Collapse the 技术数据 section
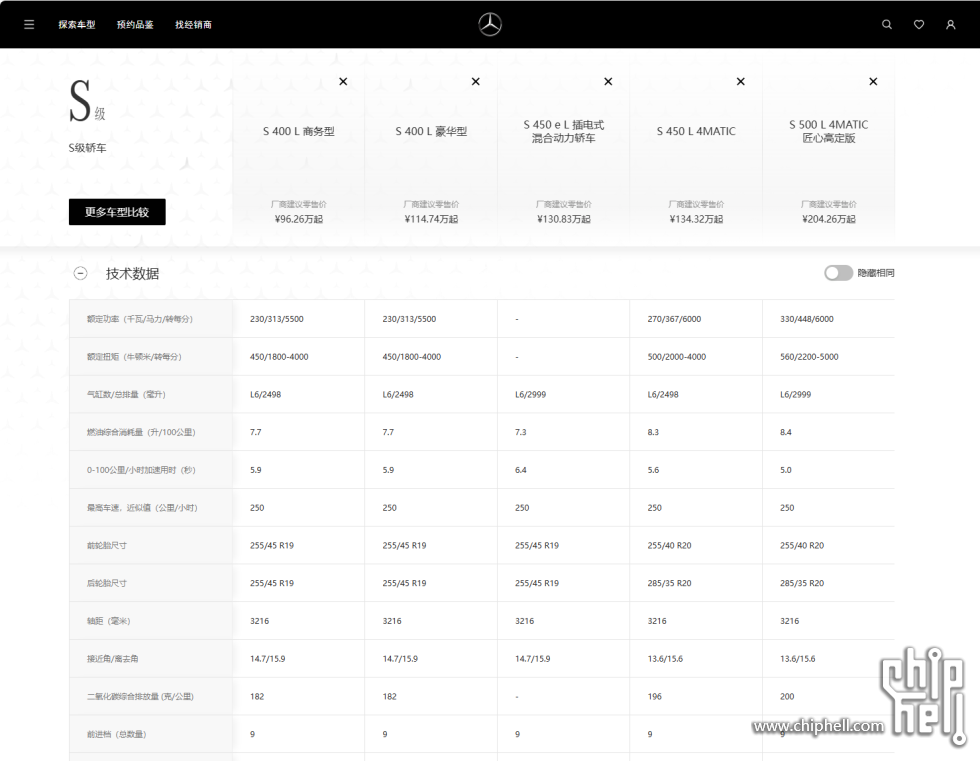 pos(81,273)
